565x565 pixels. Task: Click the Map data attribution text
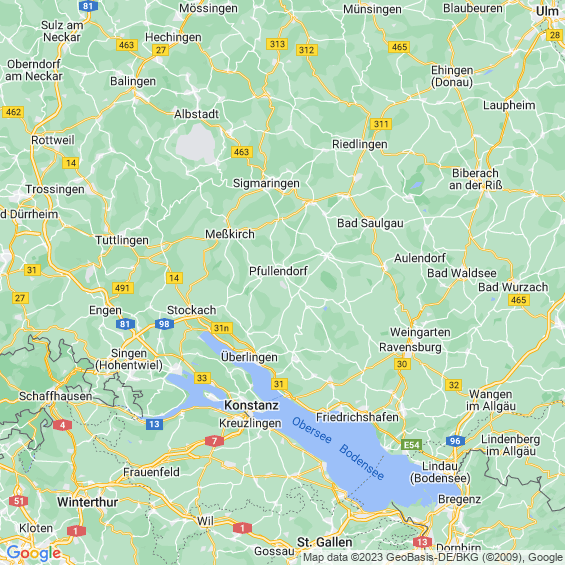(433, 557)
